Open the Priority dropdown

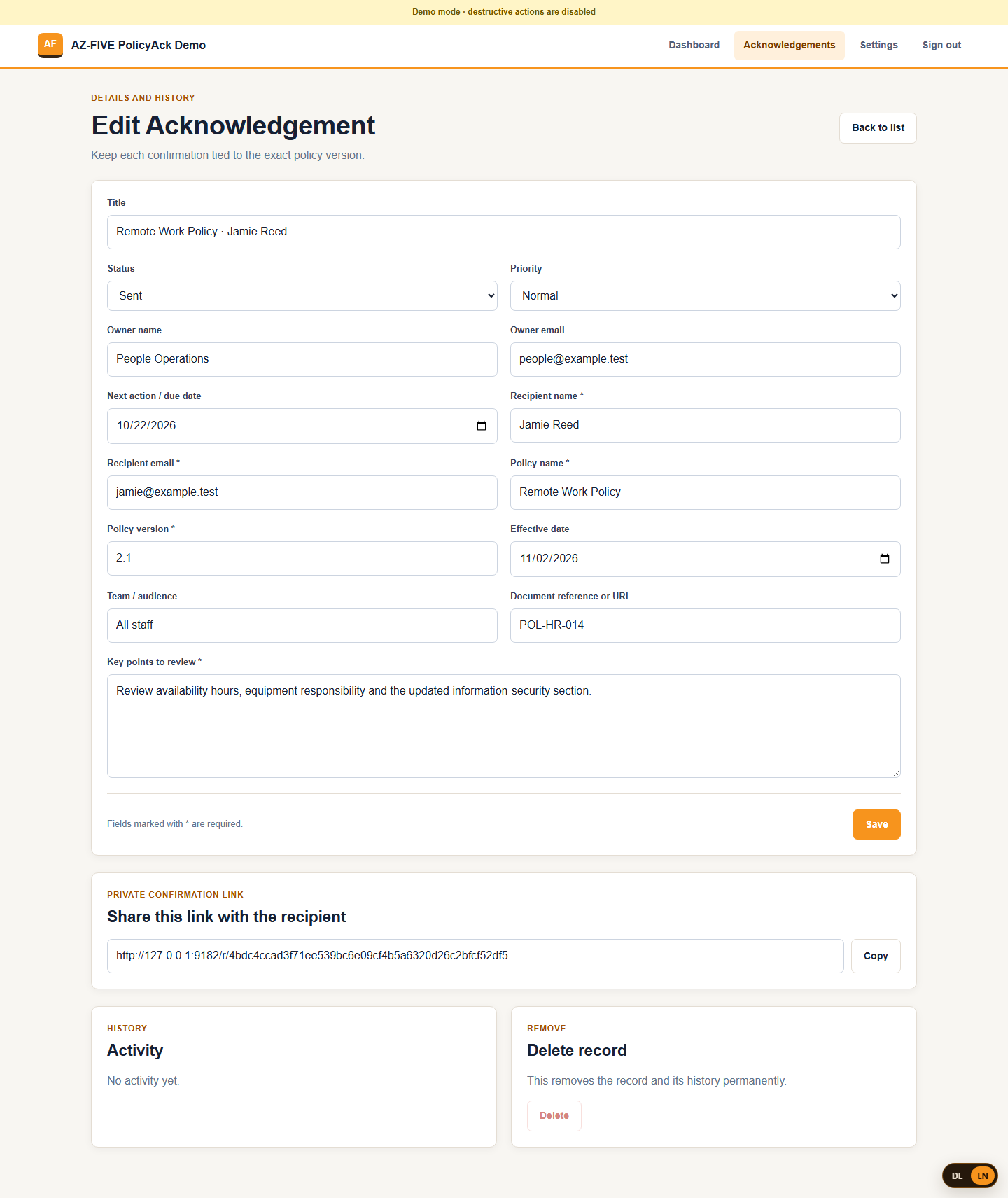(706, 295)
